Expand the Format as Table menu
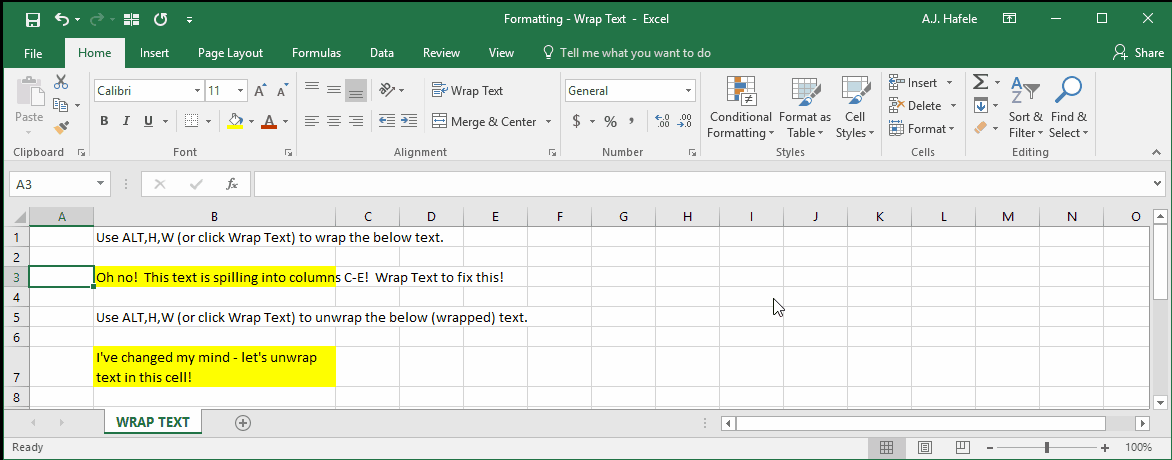 pyautogui.click(x=805, y=108)
